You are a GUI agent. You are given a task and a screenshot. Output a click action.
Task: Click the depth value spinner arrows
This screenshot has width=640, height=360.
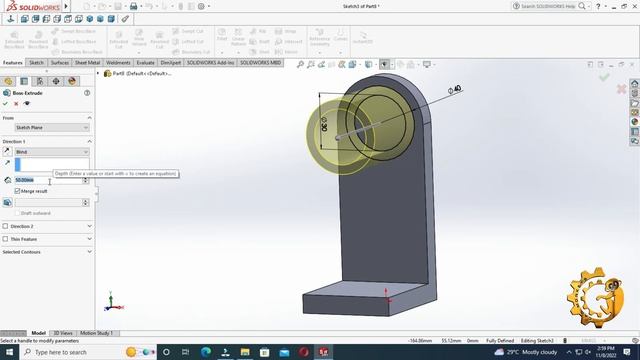tap(85, 180)
